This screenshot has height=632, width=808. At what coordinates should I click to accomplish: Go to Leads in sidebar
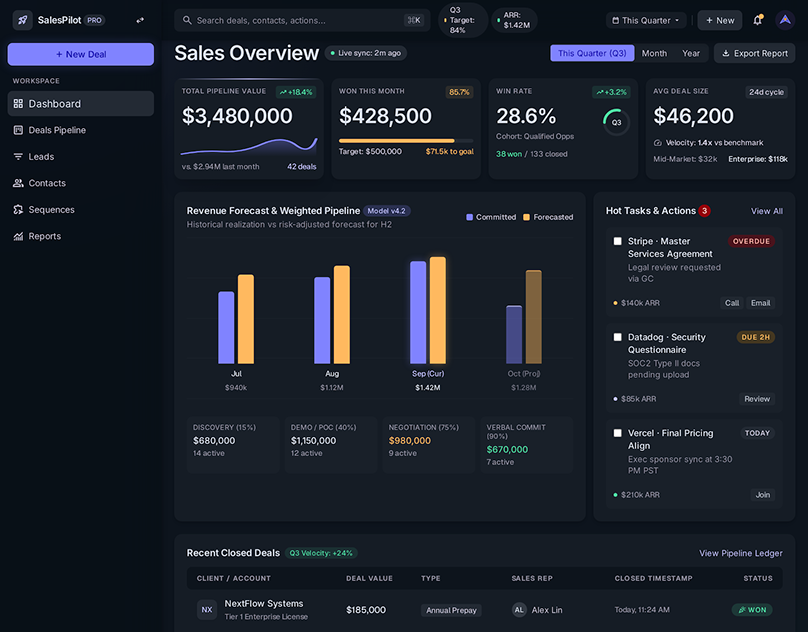tap(81, 156)
